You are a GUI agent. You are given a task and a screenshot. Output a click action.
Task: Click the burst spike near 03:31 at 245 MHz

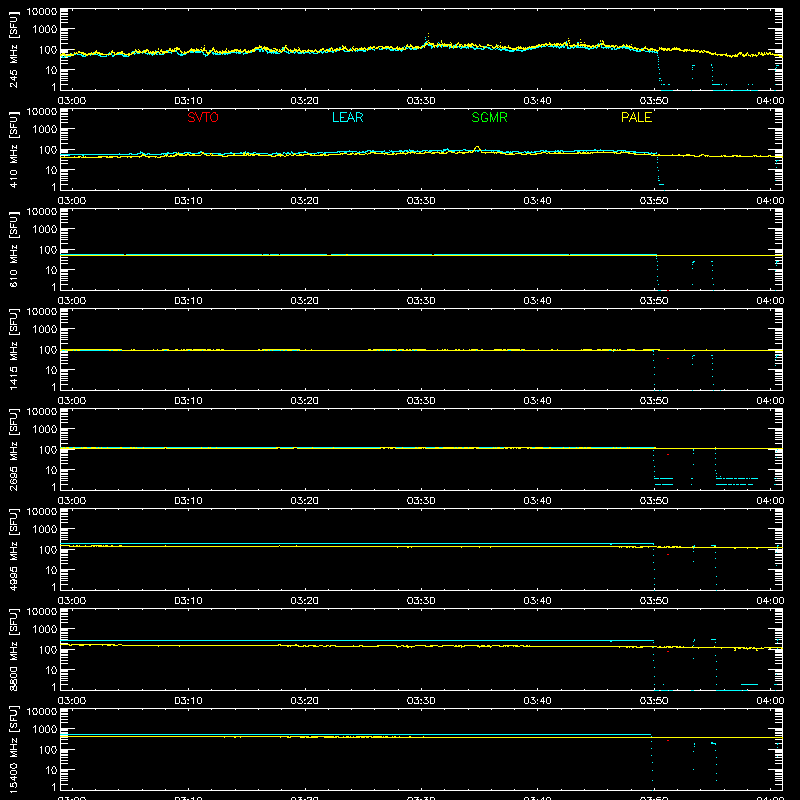[x=427, y=40]
